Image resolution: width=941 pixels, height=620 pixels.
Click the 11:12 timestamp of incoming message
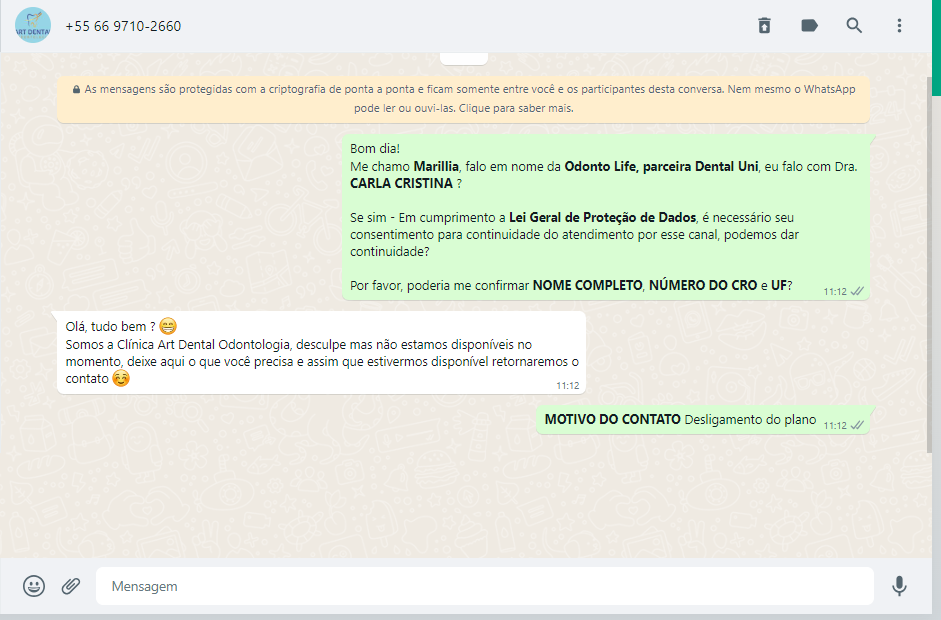point(568,386)
